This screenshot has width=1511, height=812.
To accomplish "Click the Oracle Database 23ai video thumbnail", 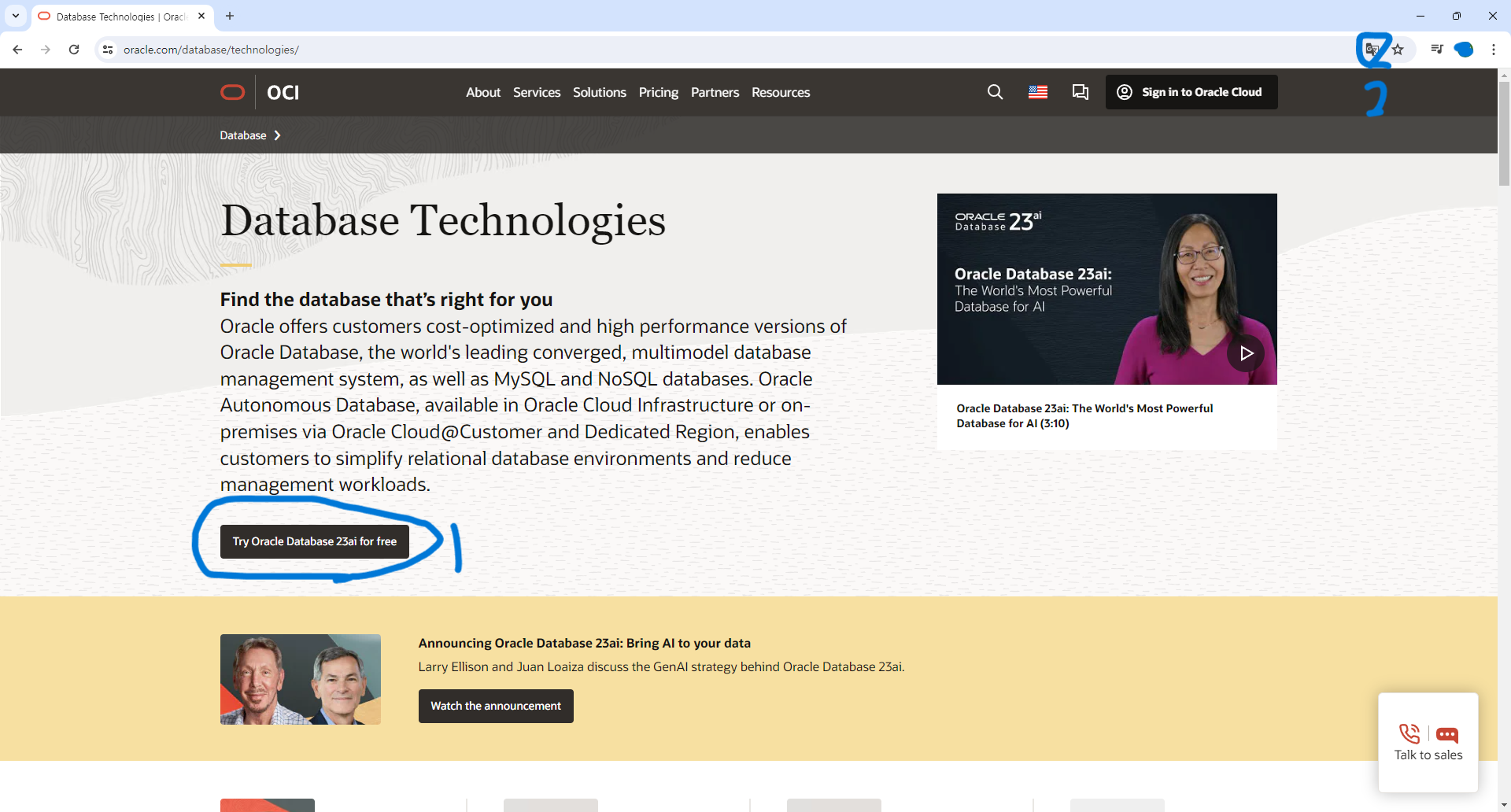I will (x=1106, y=289).
